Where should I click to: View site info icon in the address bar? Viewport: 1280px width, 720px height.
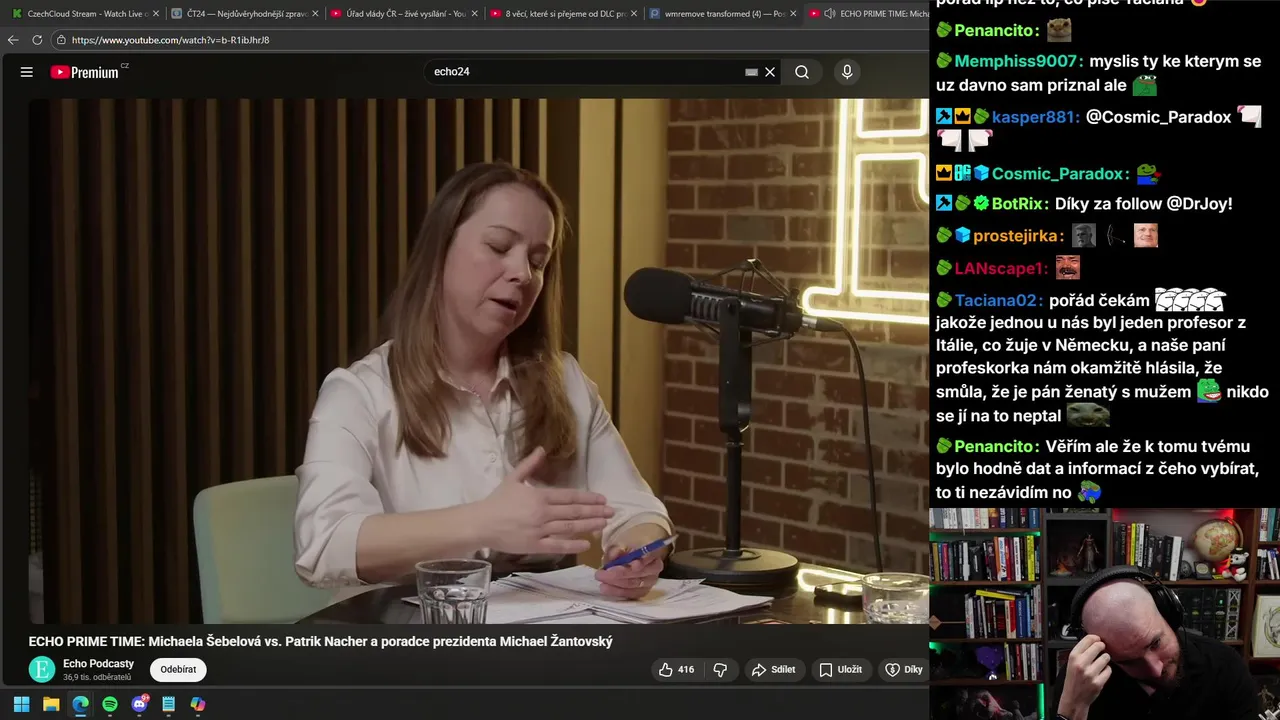point(61,40)
